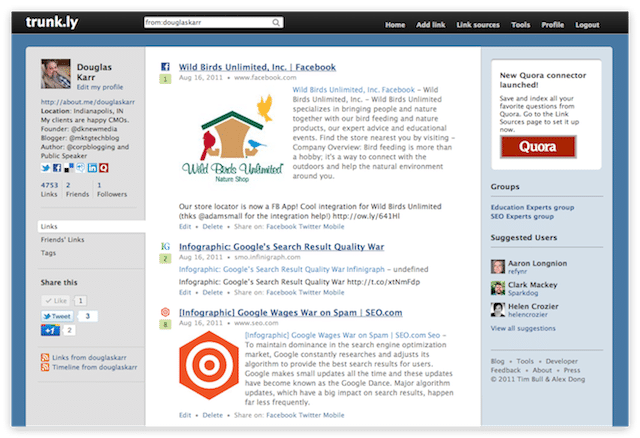Open Wild Birds Unlimited, Inc. | Facebook title
Screen dimensions: 640x438
pos(257,67)
